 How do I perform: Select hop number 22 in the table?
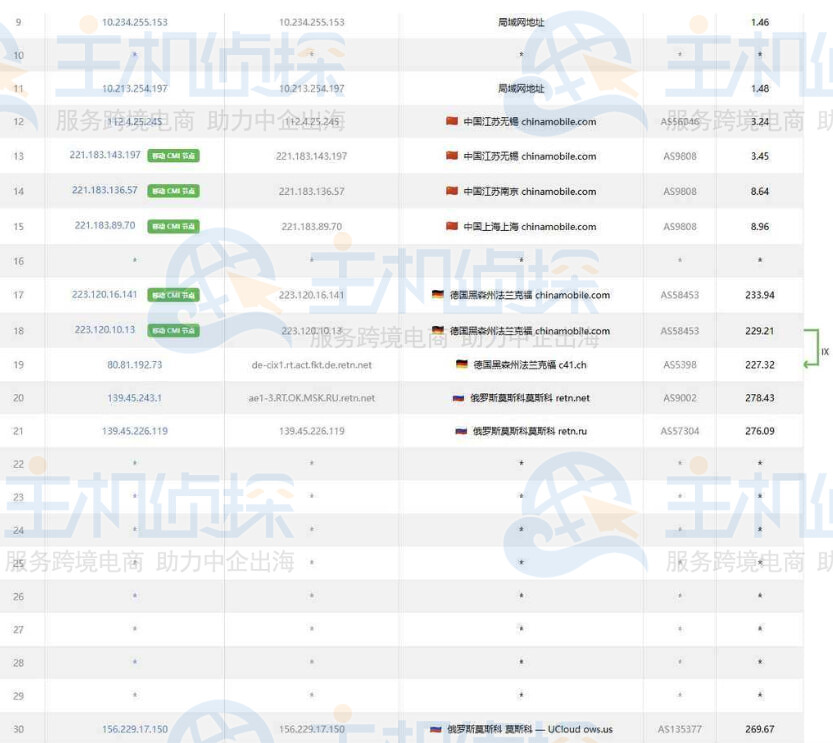(x=19, y=464)
